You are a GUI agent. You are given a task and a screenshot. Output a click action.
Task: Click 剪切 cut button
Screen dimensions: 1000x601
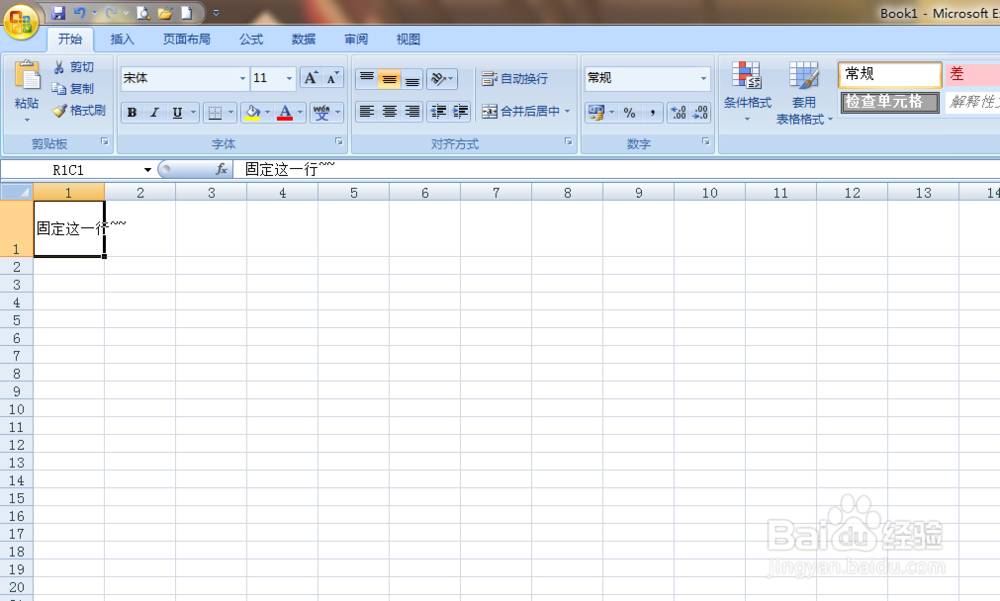click(x=74, y=67)
